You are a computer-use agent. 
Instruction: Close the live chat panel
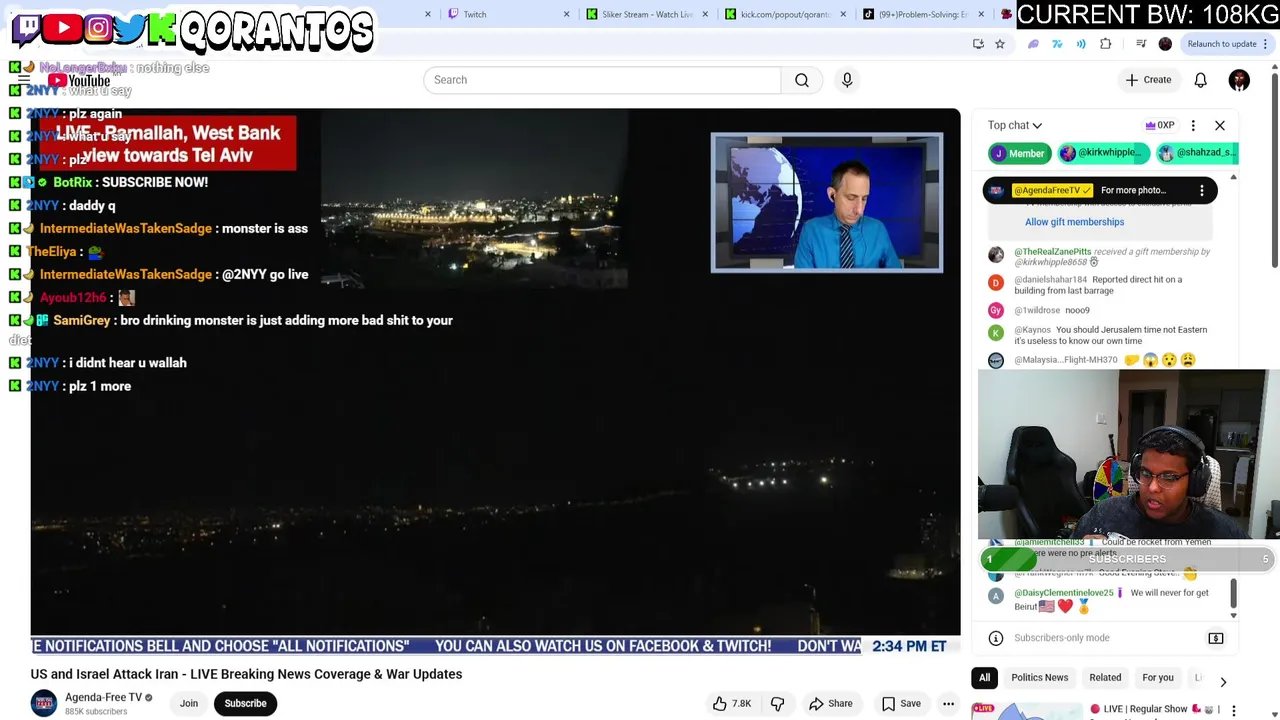(1220, 125)
